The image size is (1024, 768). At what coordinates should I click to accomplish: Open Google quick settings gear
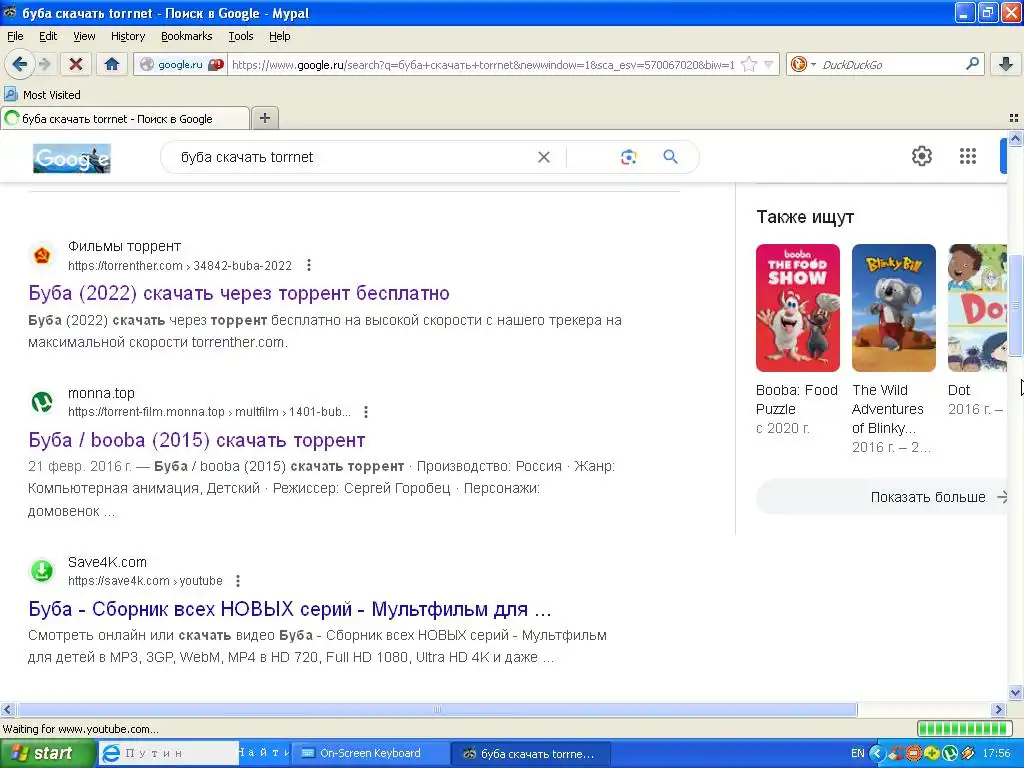click(921, 156)
